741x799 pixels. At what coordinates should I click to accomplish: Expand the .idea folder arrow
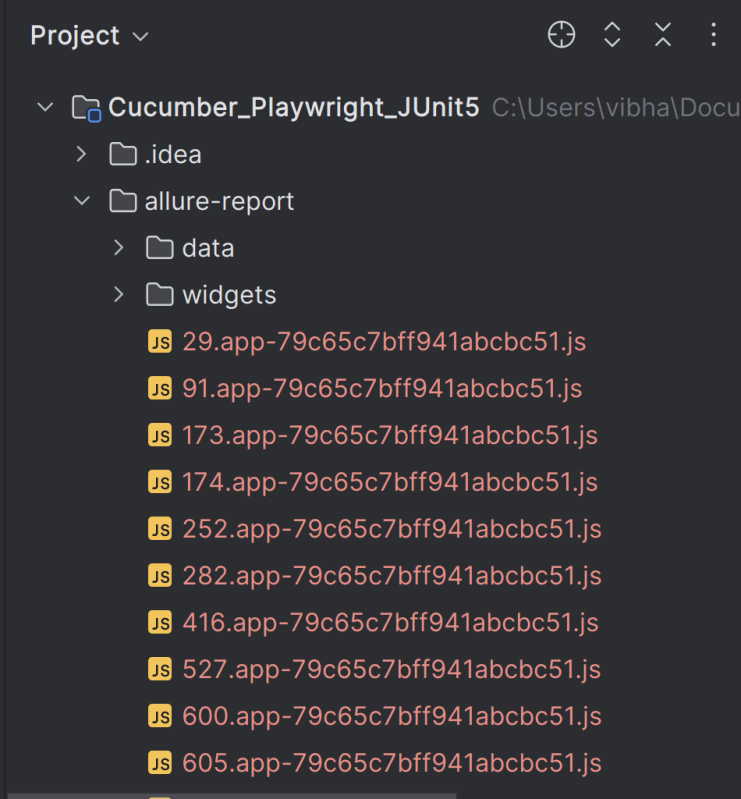tap(82, 154)
